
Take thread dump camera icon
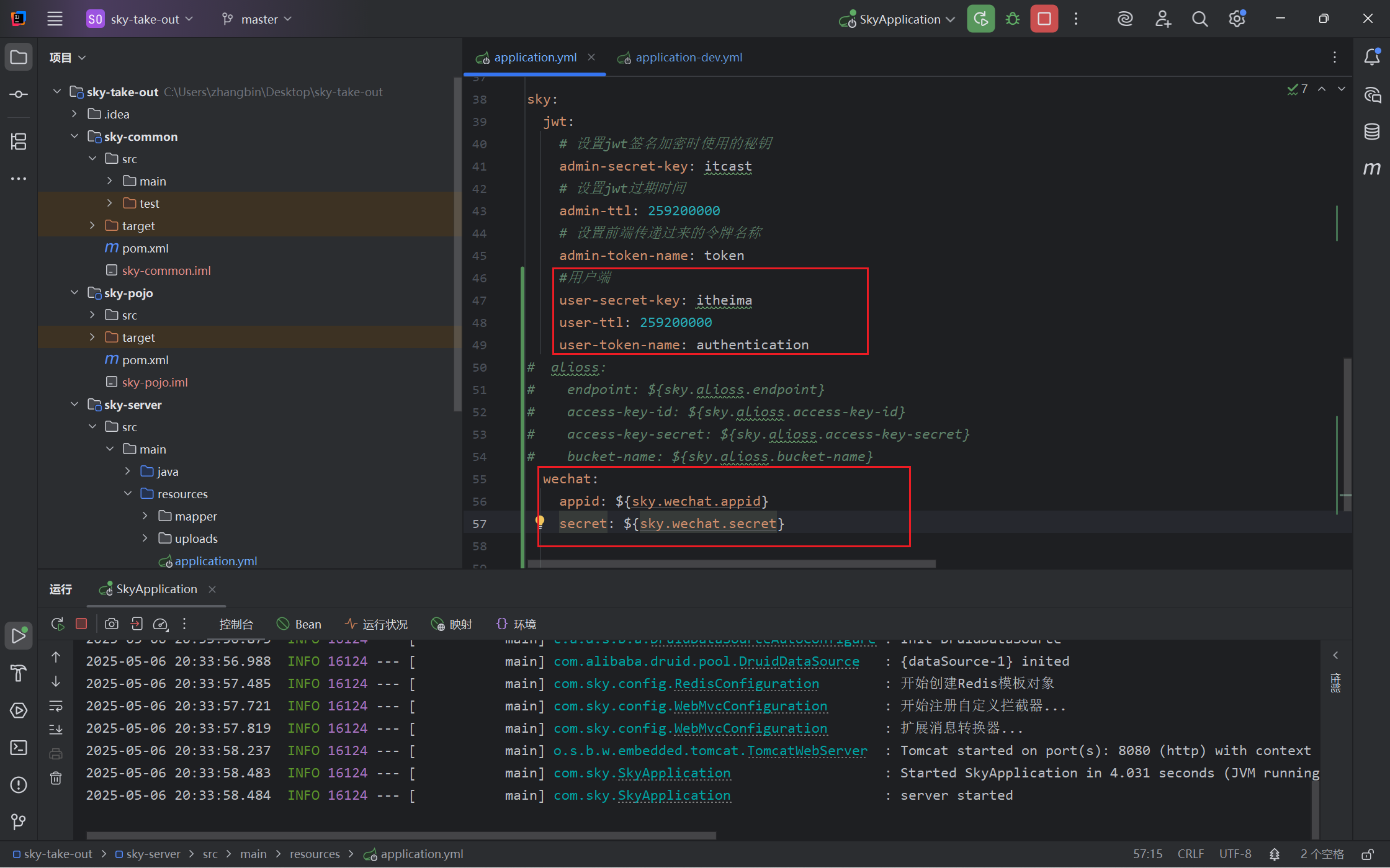(112, 624)
